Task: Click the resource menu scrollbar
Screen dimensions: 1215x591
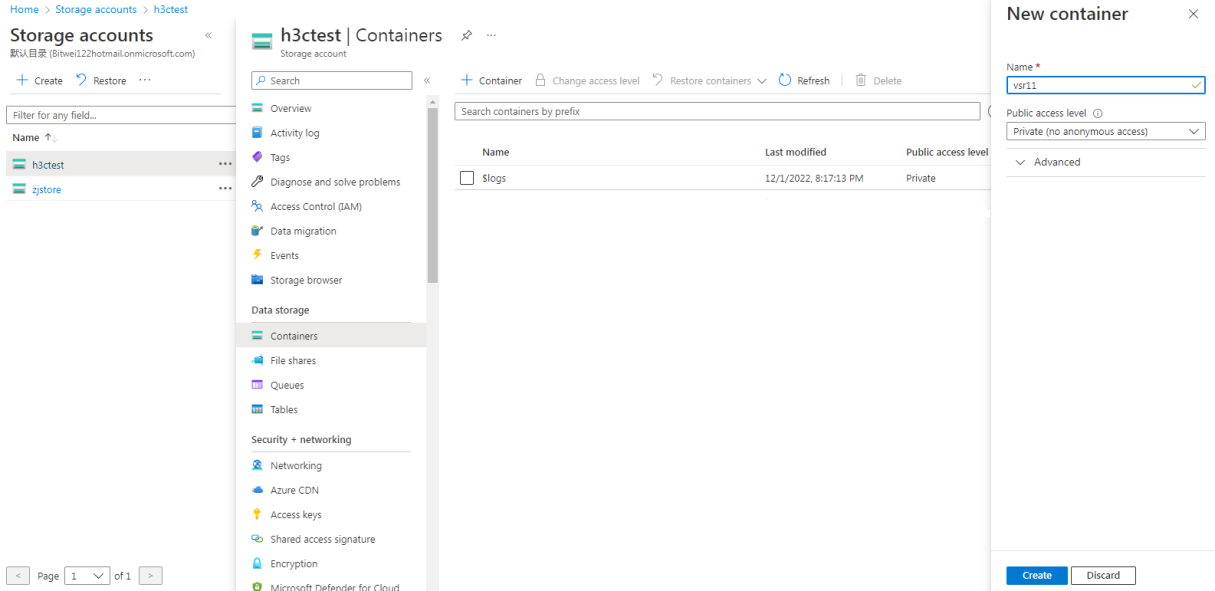Action: click(x=433, y=195)
